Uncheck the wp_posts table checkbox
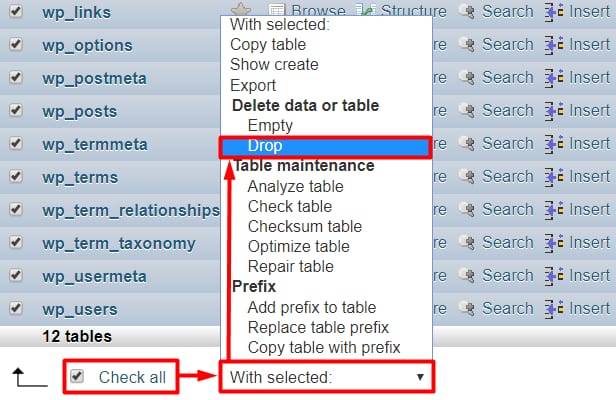 [x=16, y=111]
